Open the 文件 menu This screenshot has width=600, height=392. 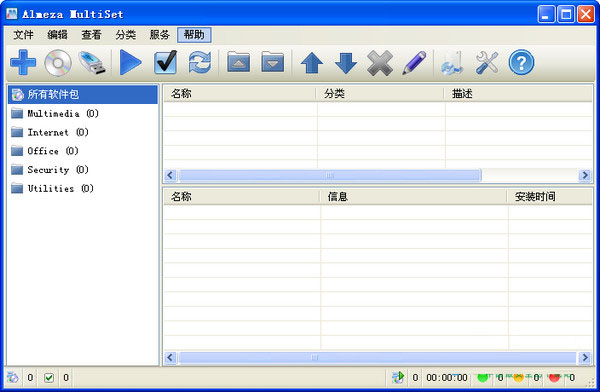point(23,35)
